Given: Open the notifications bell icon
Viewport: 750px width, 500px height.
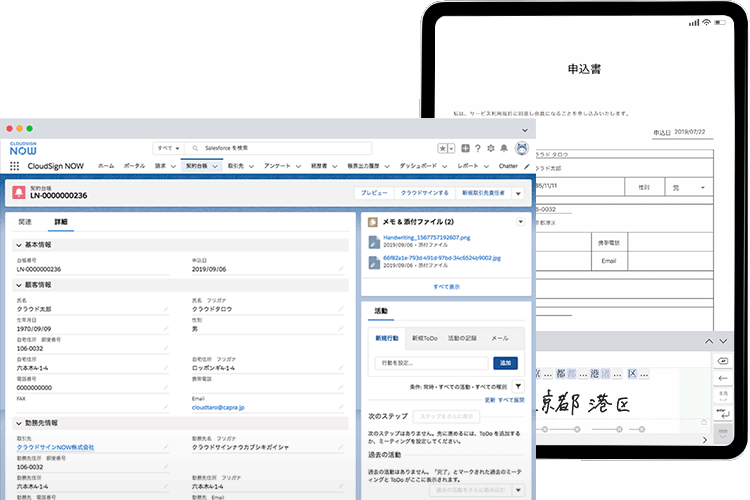Looking at the screenshot, I should point(504,148).
